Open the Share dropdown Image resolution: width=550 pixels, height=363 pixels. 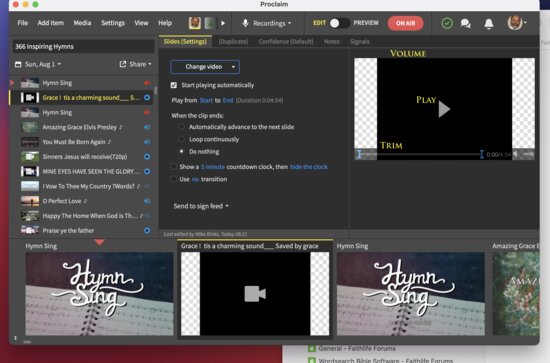click(x=135, y=64)
